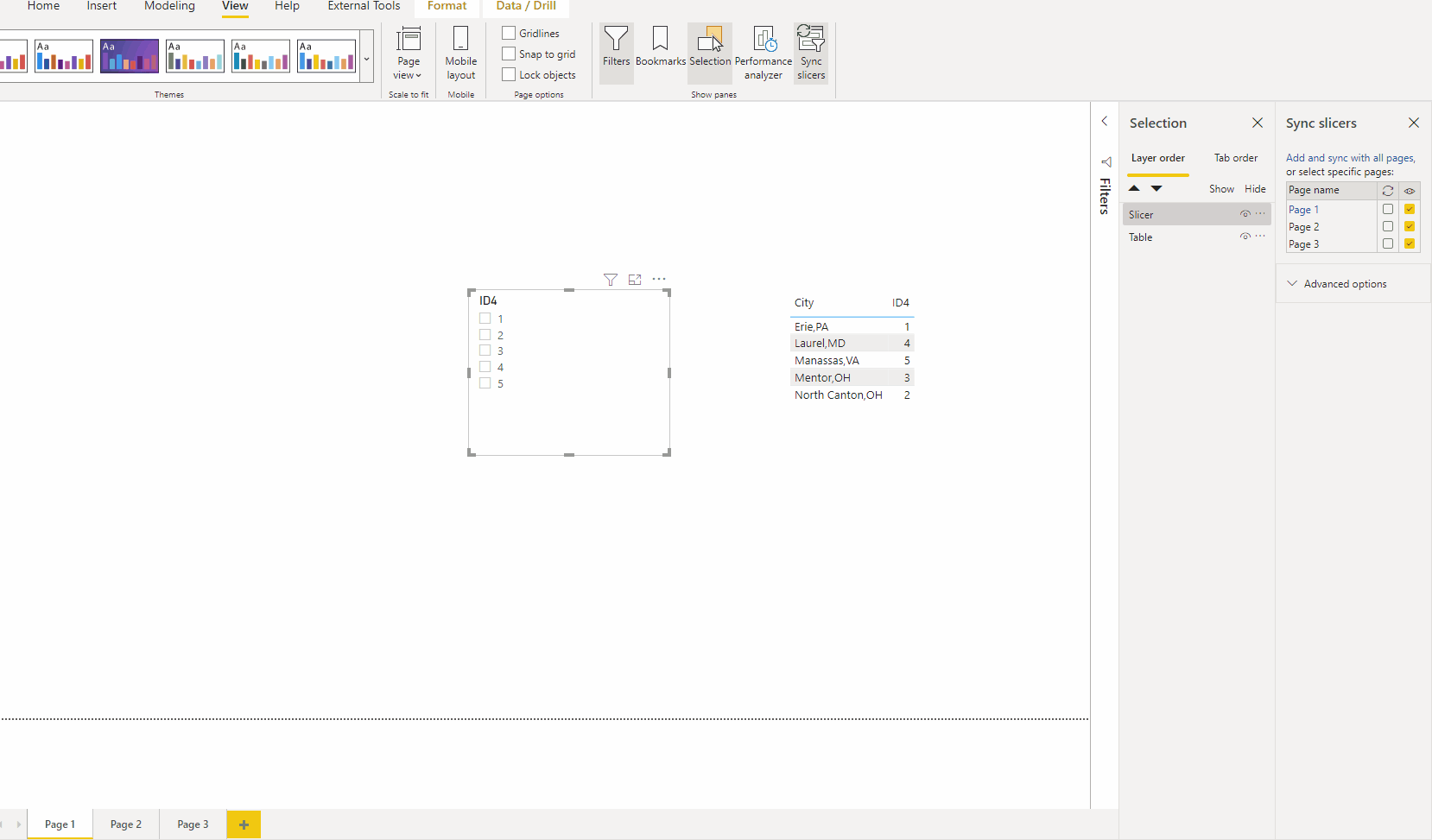Enable the Gridlines checkbox

click(509, 33)
